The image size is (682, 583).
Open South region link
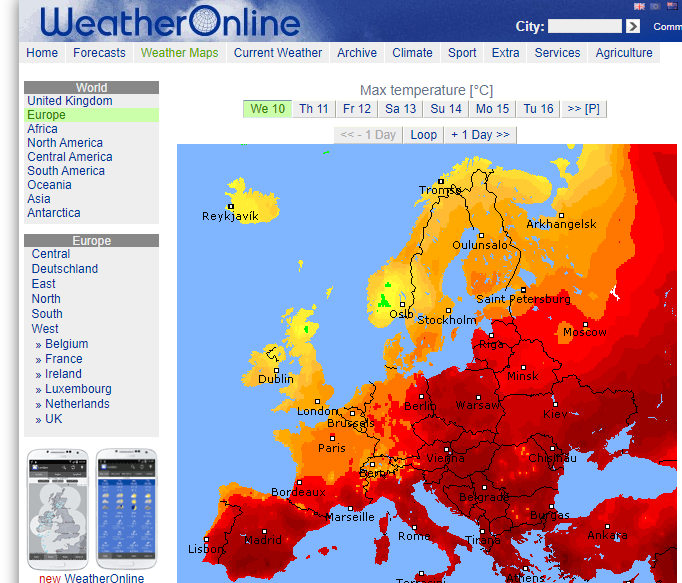47,314
